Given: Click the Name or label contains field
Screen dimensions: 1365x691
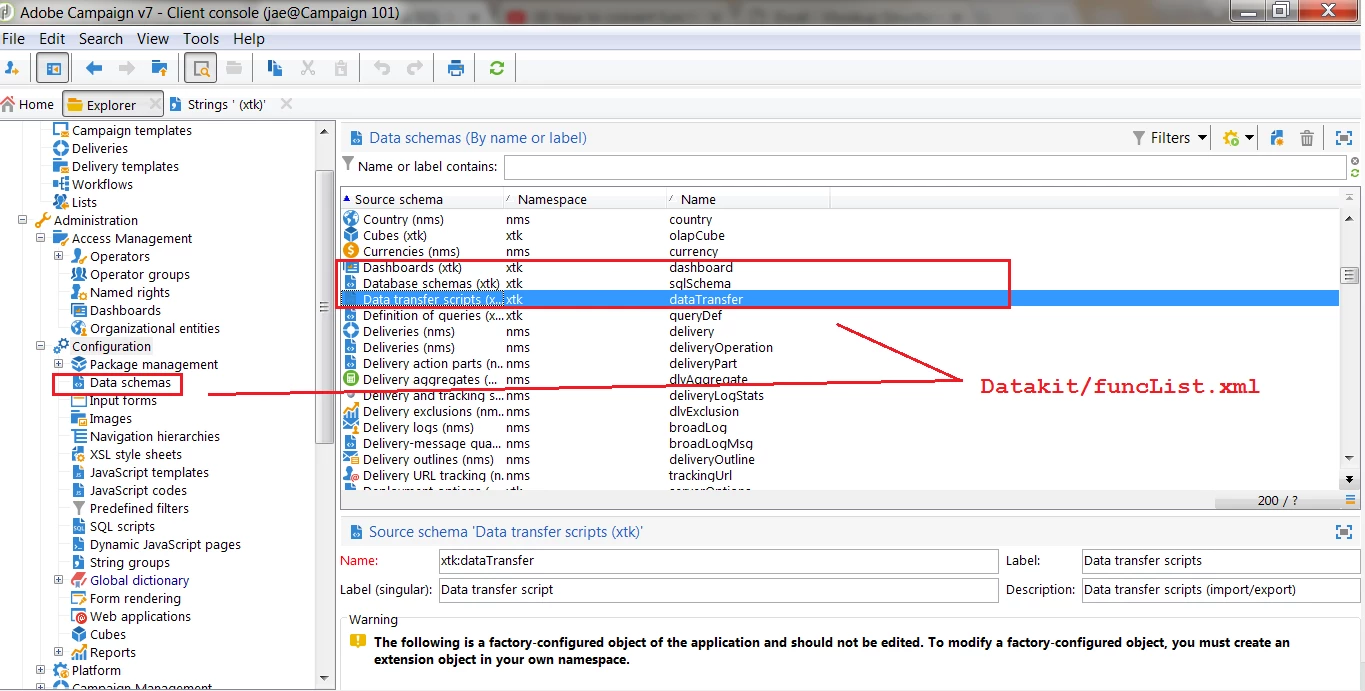Looking at the screenshot, I should (x=925, y=167).
